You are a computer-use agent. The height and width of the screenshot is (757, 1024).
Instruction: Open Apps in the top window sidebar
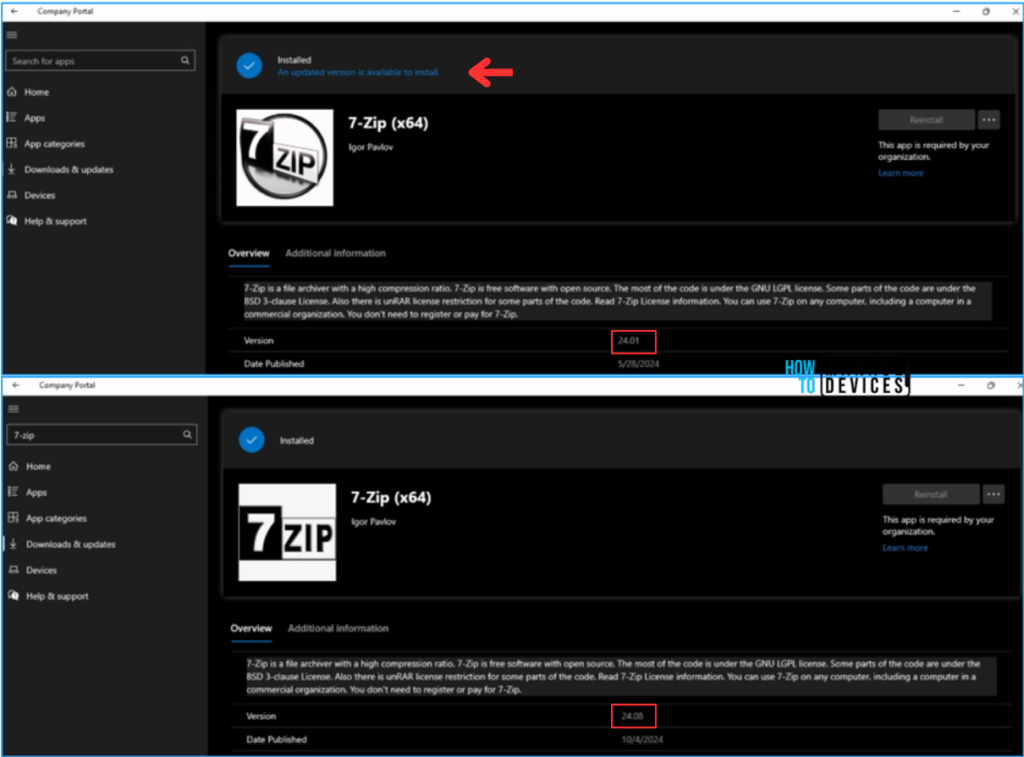pos(35,118)
